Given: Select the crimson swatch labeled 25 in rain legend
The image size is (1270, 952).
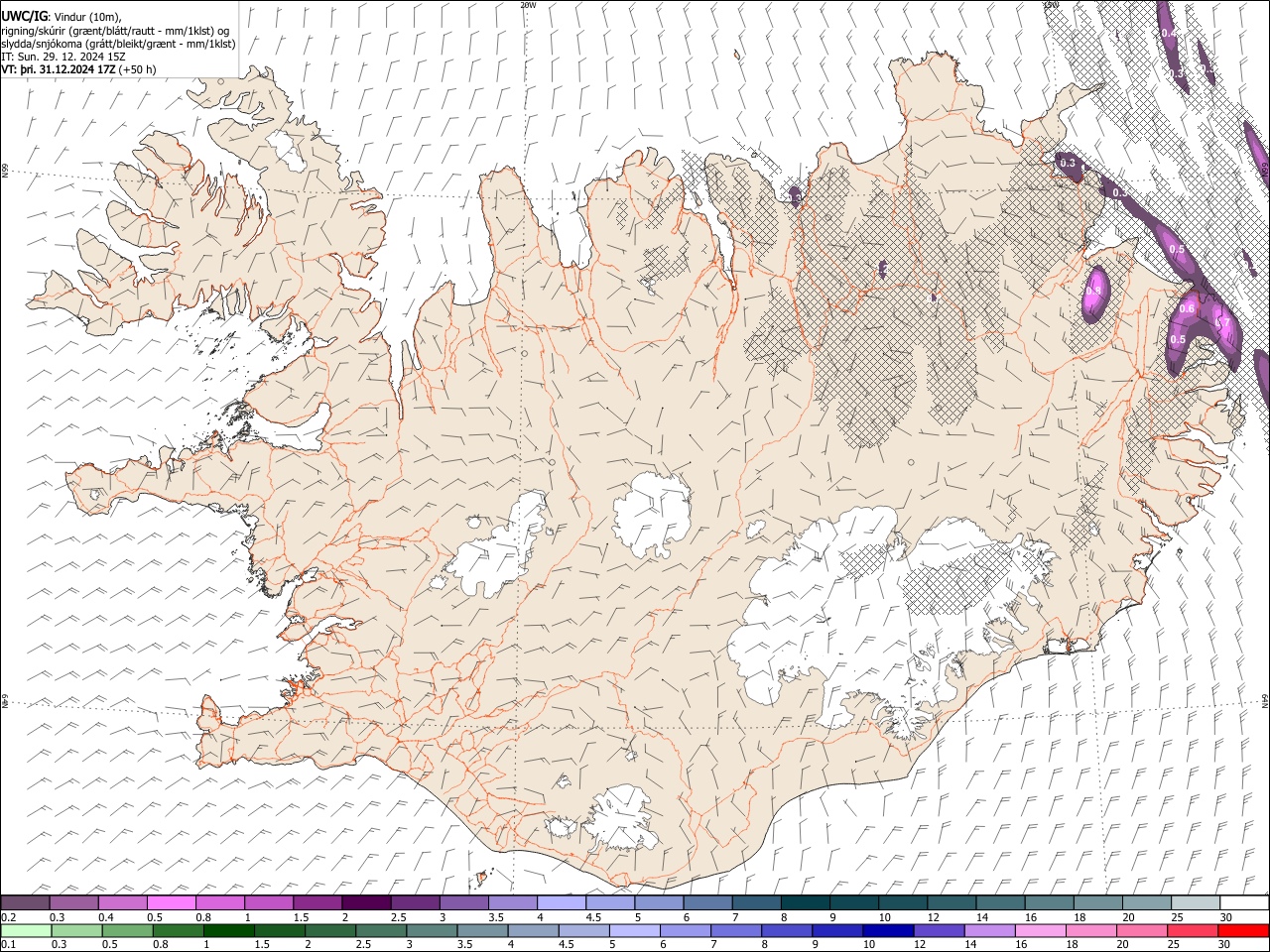Looking at the screenshot, I should tap(1194, 930).
